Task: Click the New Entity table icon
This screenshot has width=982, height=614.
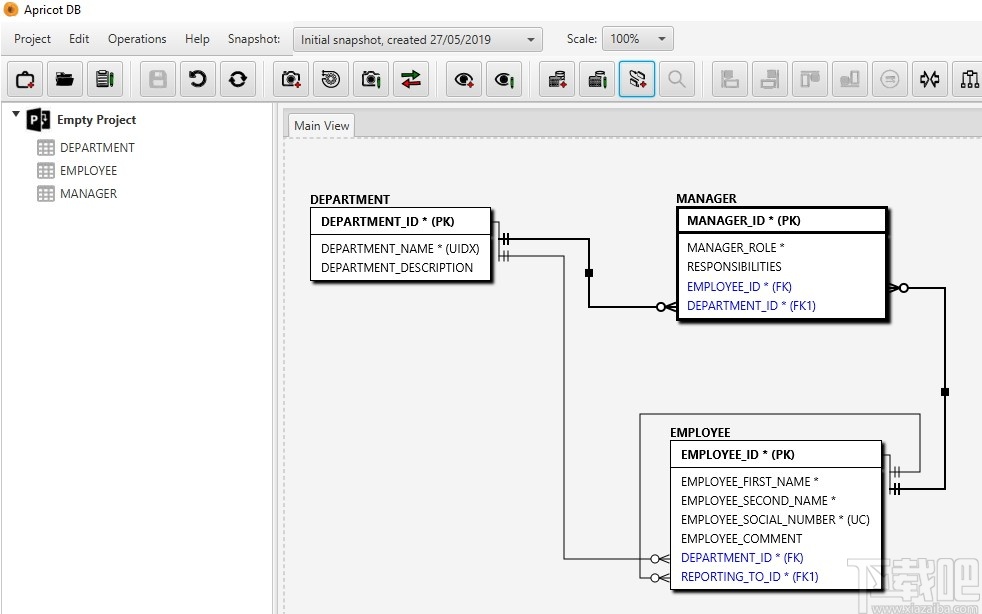Action: click(557, 79)
